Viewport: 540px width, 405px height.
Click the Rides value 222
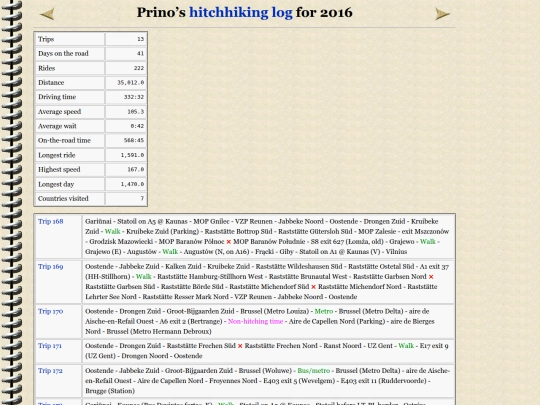click(139, 68)
